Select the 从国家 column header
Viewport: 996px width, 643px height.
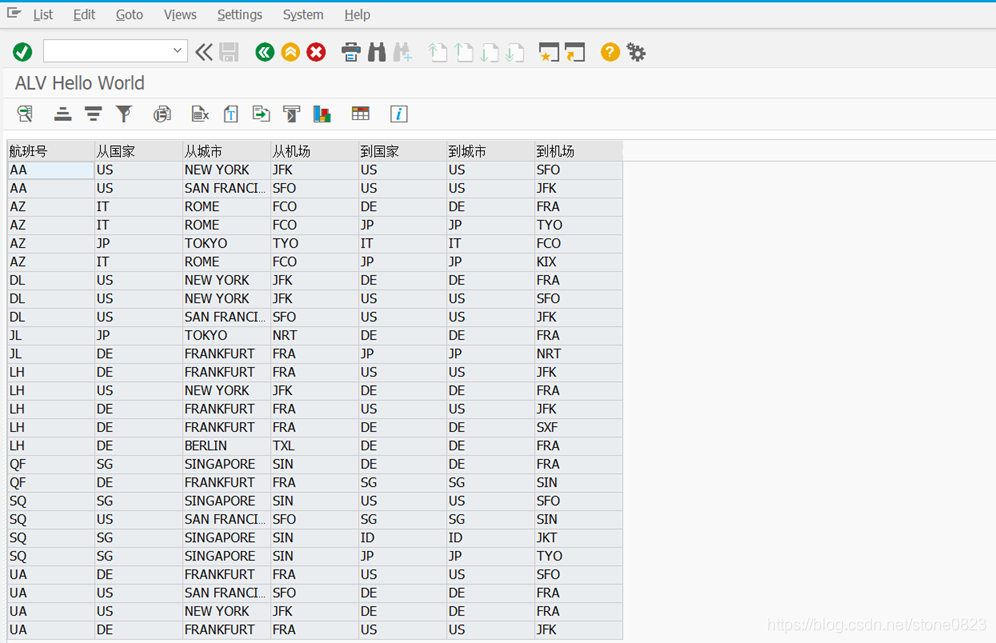click(x=138, y=151)
